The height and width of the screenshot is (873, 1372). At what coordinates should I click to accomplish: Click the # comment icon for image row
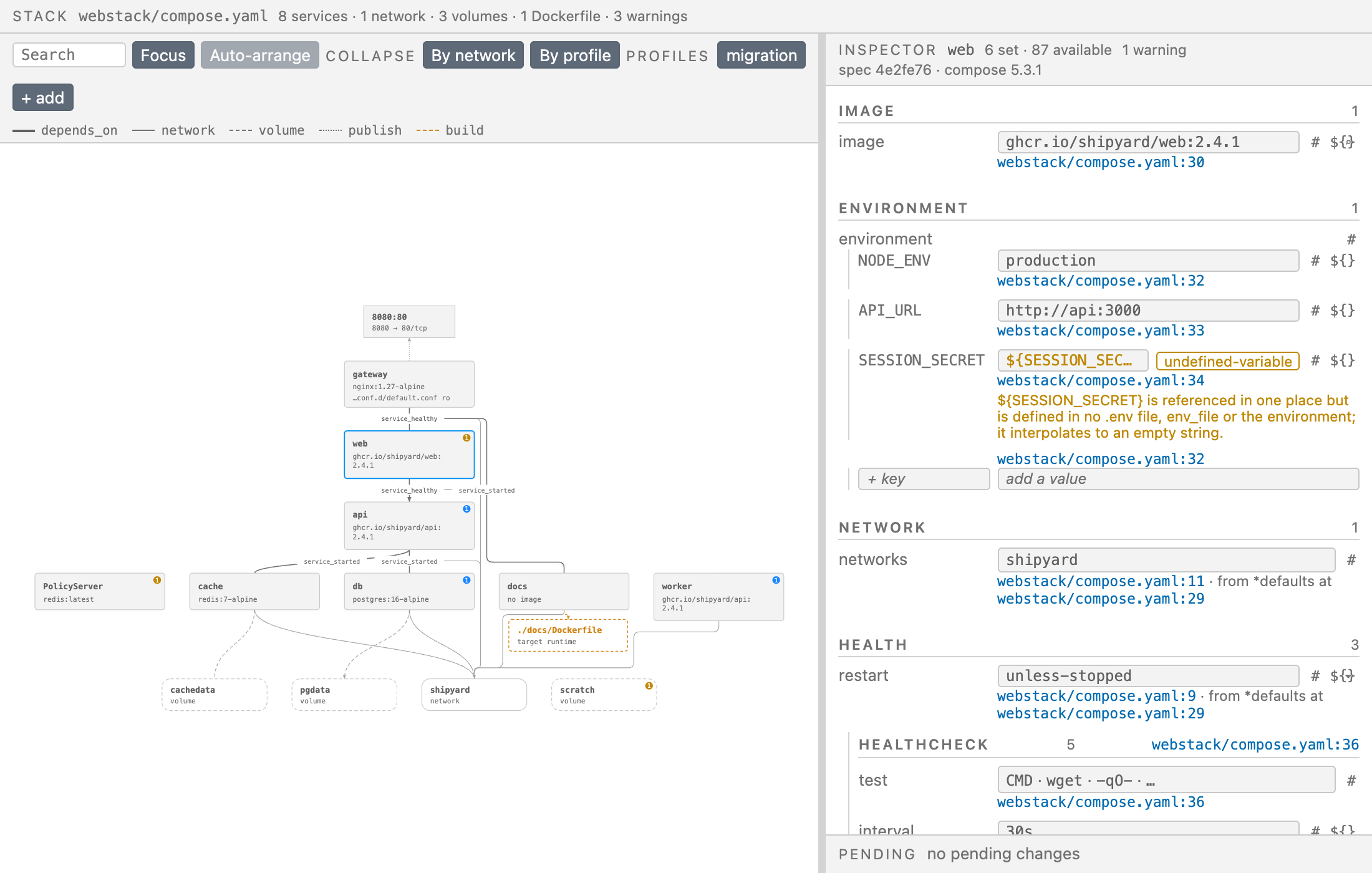1315,142
